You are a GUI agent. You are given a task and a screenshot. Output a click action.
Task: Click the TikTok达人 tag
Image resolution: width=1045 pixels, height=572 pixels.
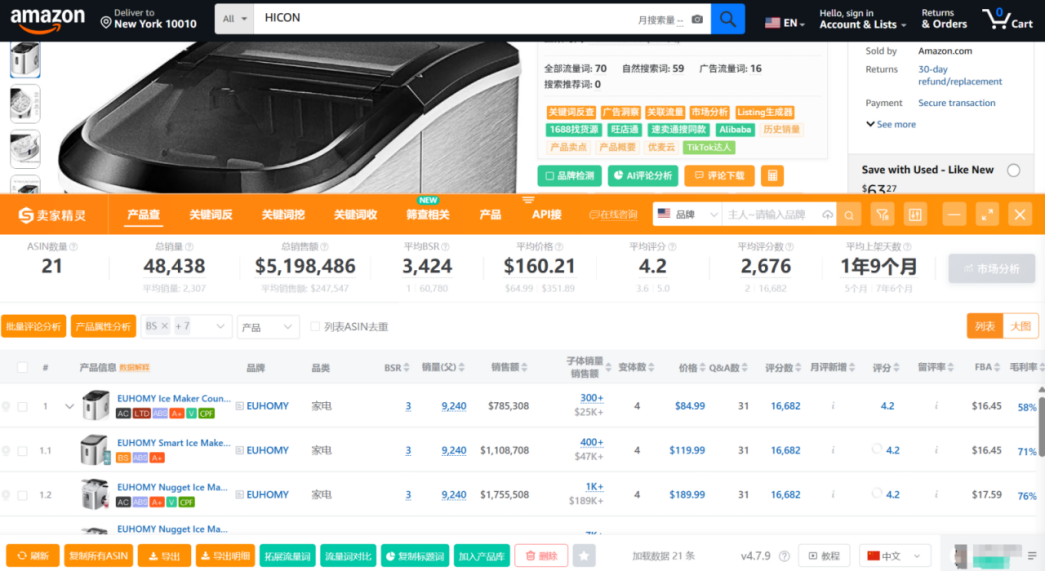click(x=709, y=147)
